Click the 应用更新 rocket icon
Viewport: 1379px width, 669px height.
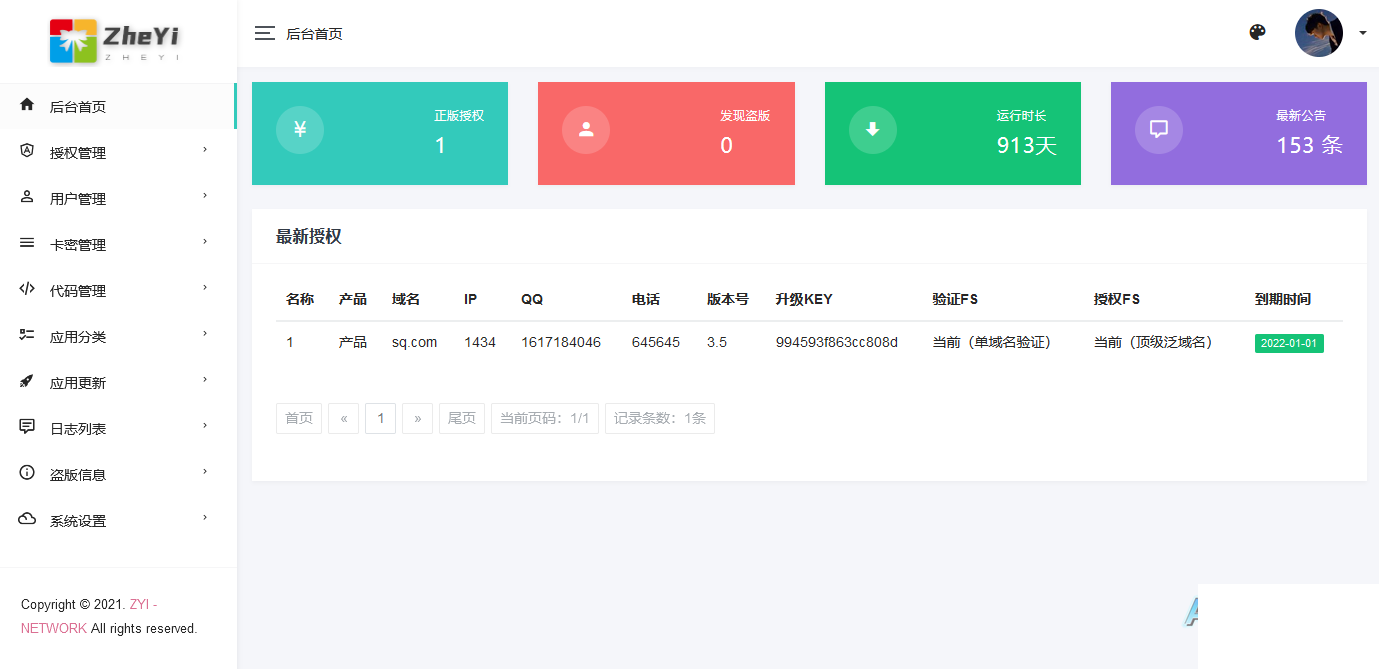point(27,382)
